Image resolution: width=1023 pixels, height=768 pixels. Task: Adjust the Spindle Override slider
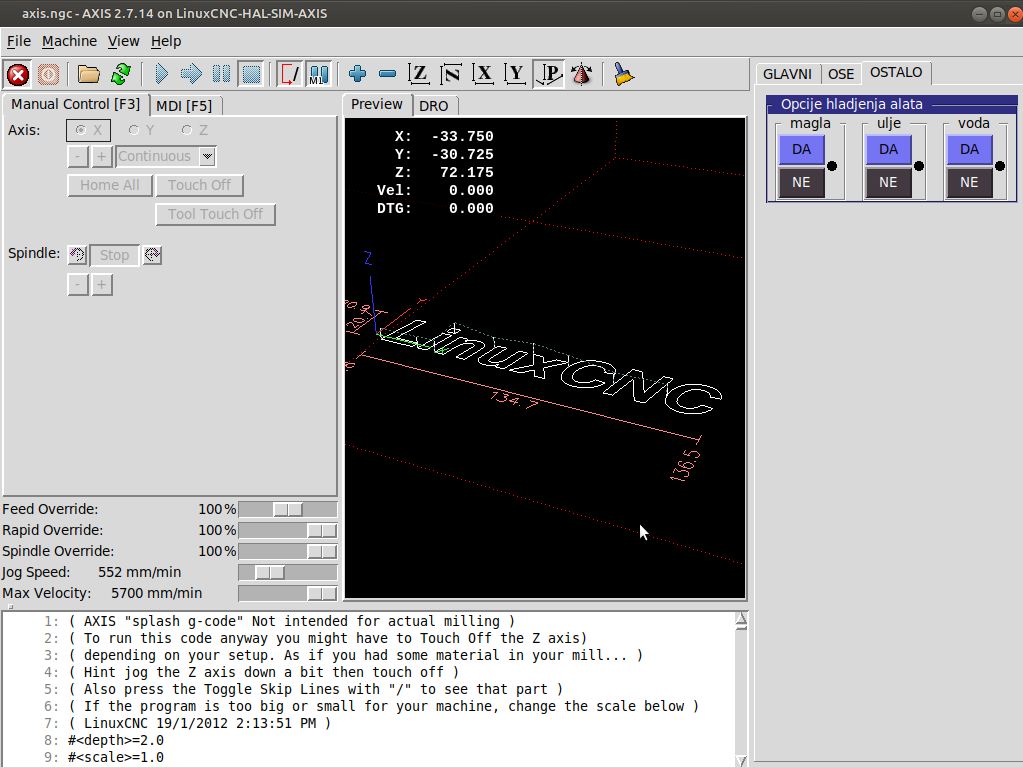click(288, 551)
